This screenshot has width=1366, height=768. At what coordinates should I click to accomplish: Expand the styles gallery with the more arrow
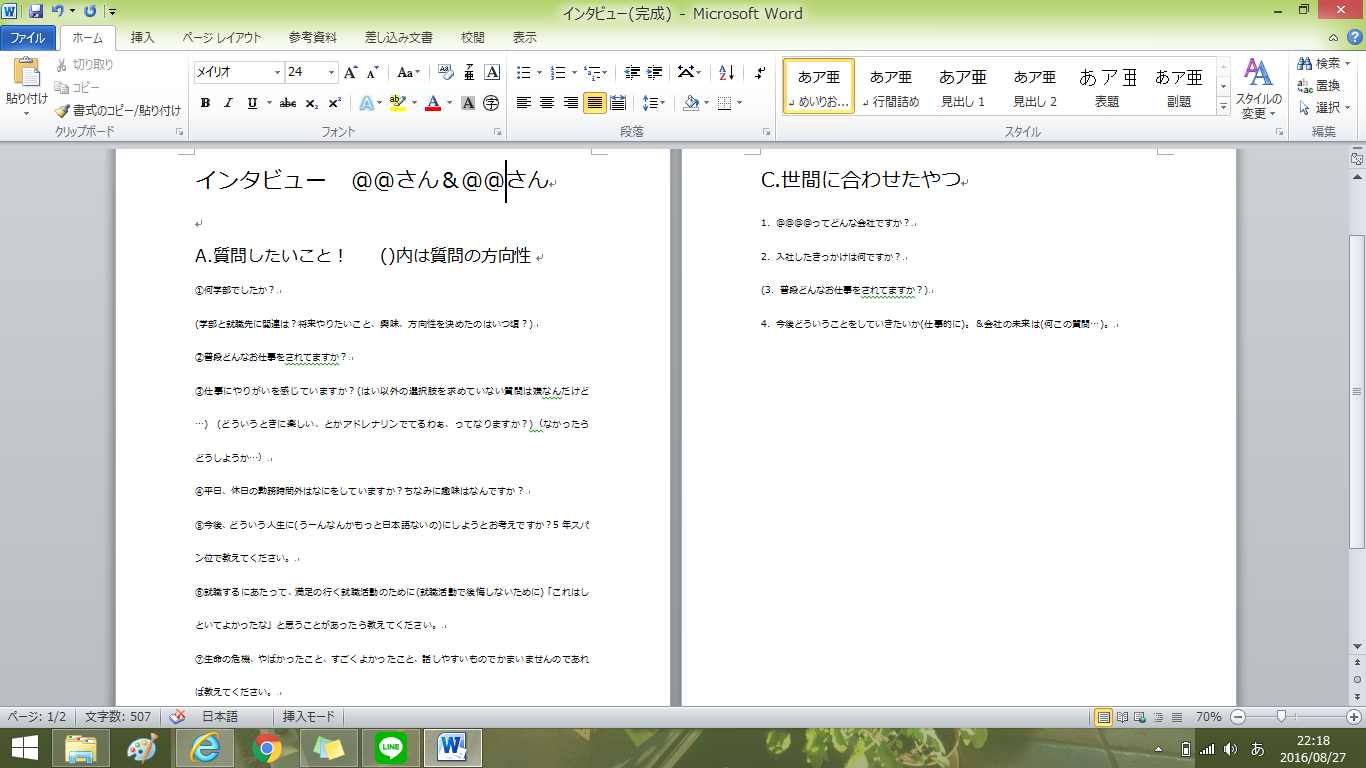tap(1223, 107)
